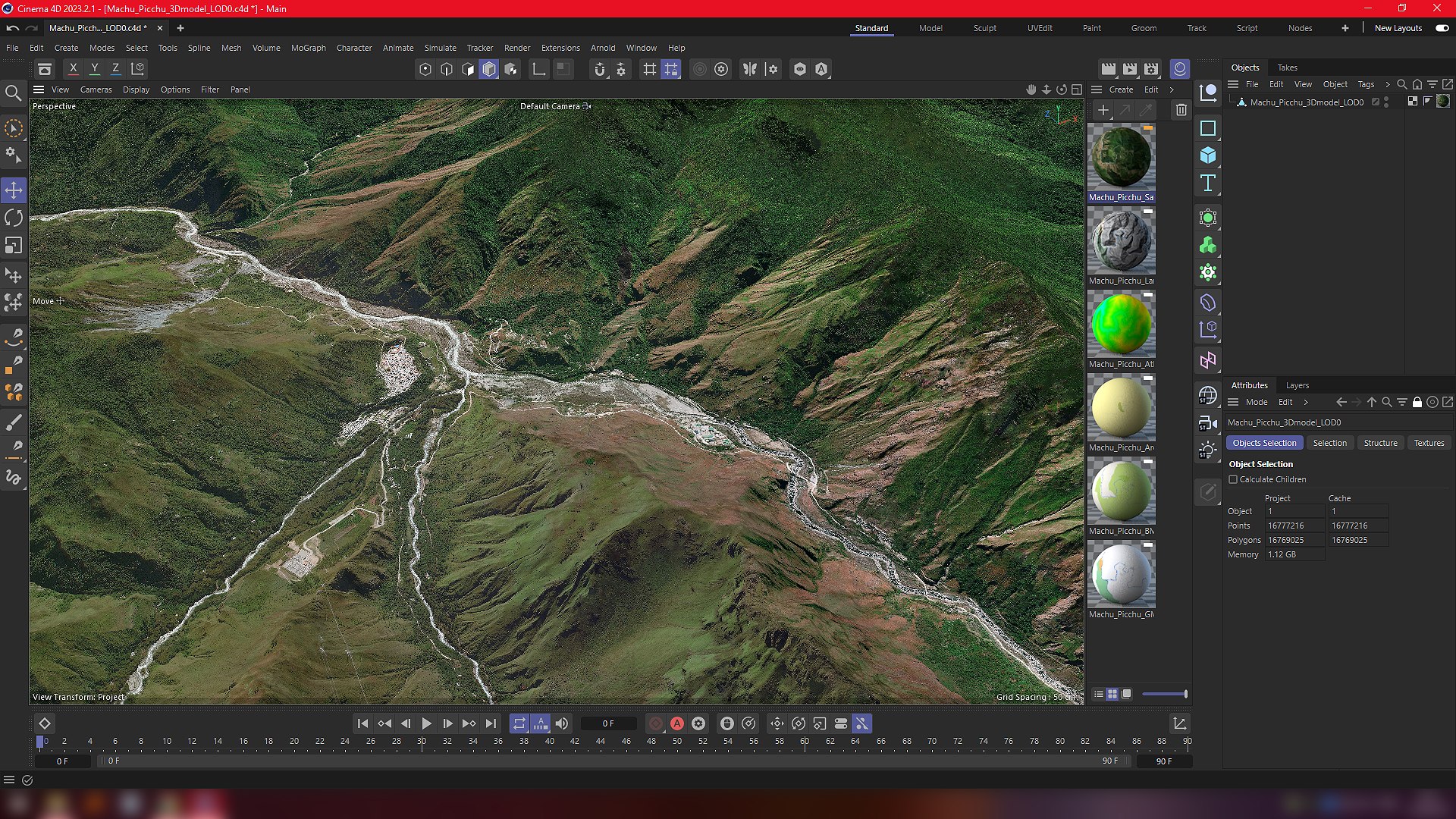Select Machu_Picchu_3Dmodel_LOD0 in Objects list
The image size is (1456, 819).
pyautogui.click(x=1307, y=102)
